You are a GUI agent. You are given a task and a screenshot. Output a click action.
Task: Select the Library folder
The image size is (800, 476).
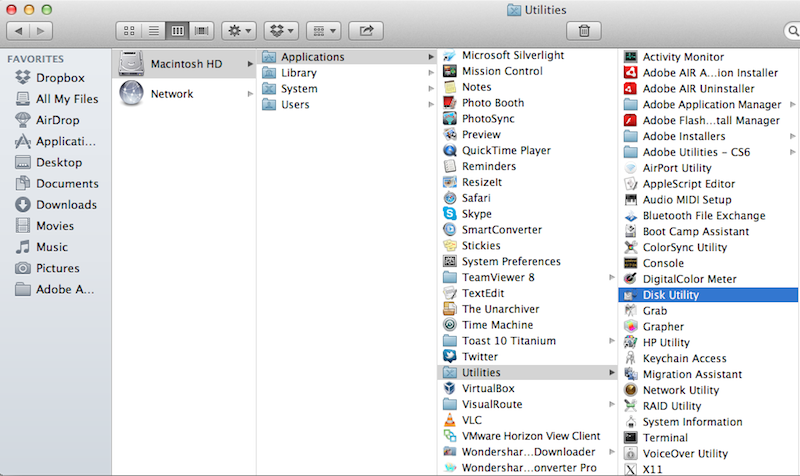click(x=299, y=73)
